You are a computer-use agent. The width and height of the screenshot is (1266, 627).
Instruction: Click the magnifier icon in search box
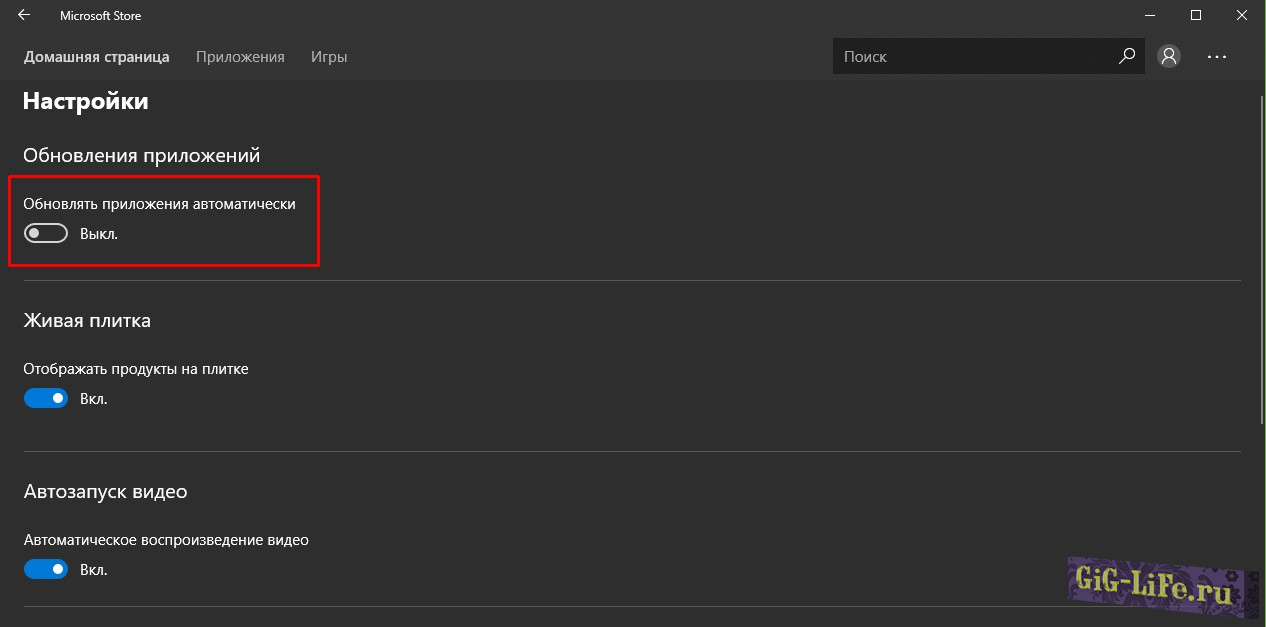[1127, 57]
